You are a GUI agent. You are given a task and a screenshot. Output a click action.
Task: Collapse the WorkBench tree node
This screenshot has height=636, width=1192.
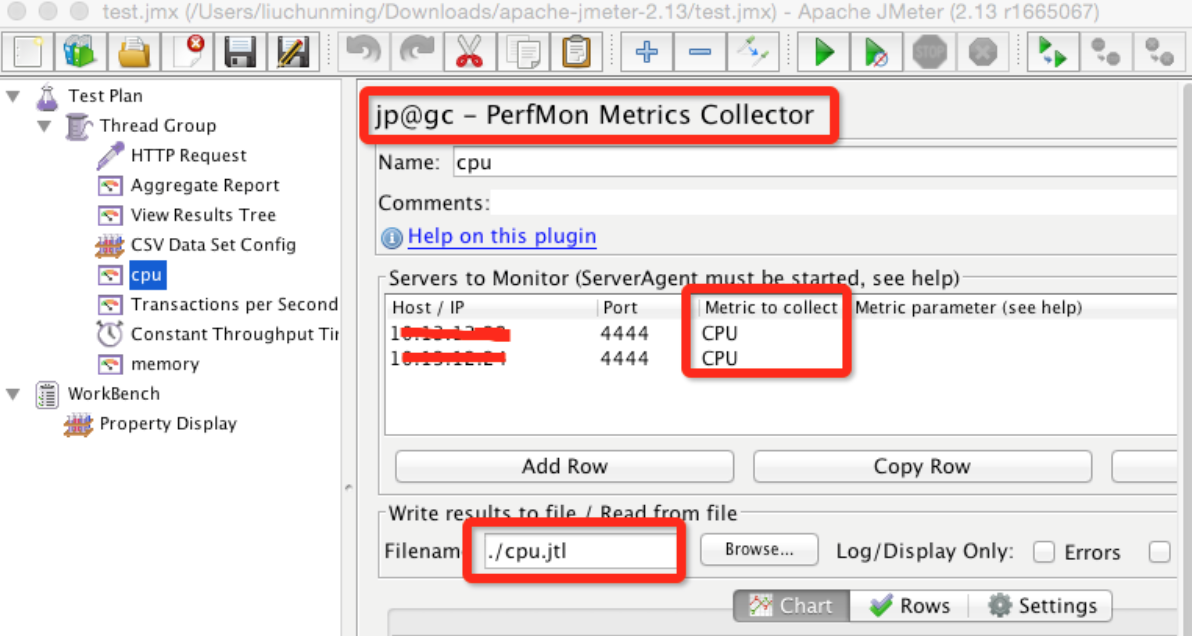coord(14,394)
